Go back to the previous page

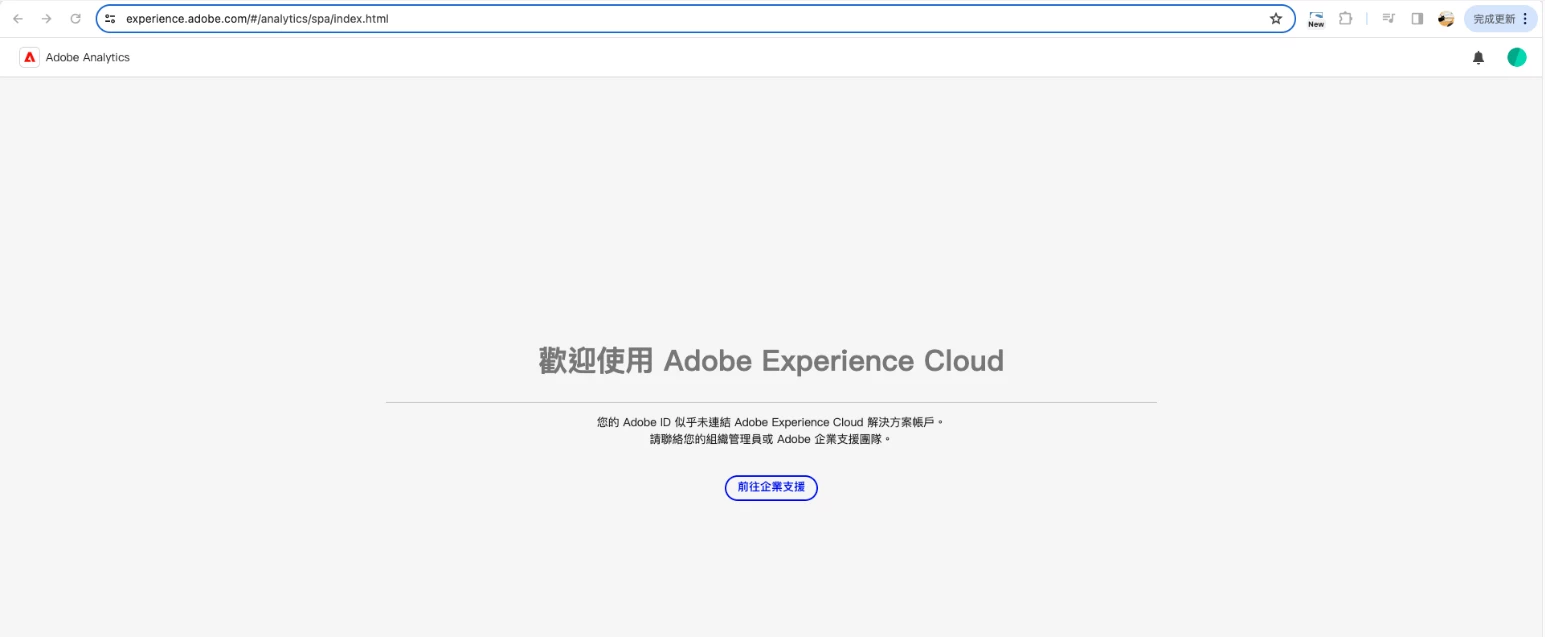pyautogui.click(x=18, y=19)
